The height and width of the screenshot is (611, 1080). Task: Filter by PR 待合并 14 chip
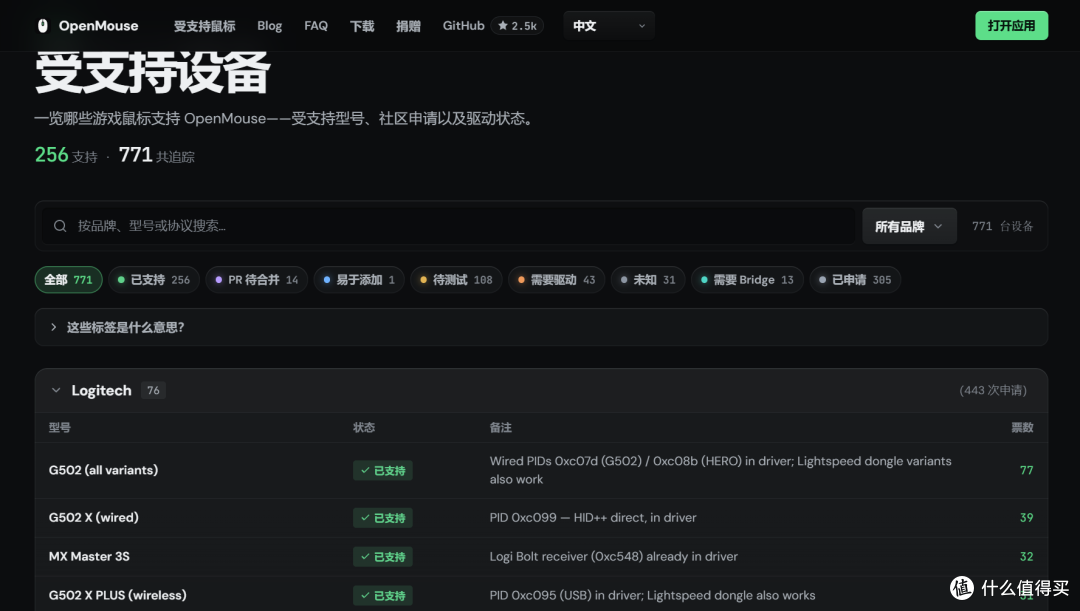coord(256,280)
